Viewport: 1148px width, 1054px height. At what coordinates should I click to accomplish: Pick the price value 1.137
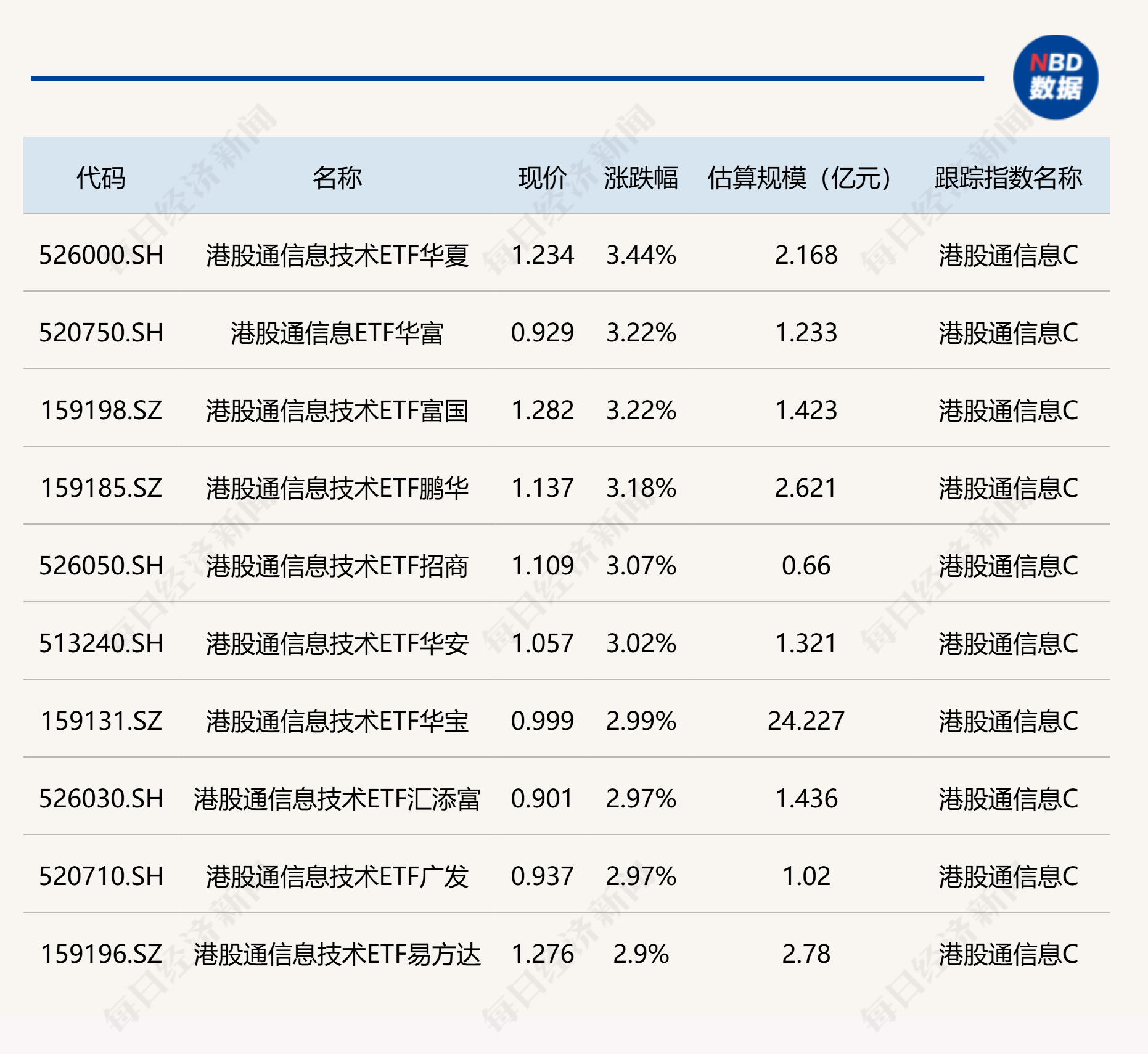pyautogui.click(x=543, y=488)
